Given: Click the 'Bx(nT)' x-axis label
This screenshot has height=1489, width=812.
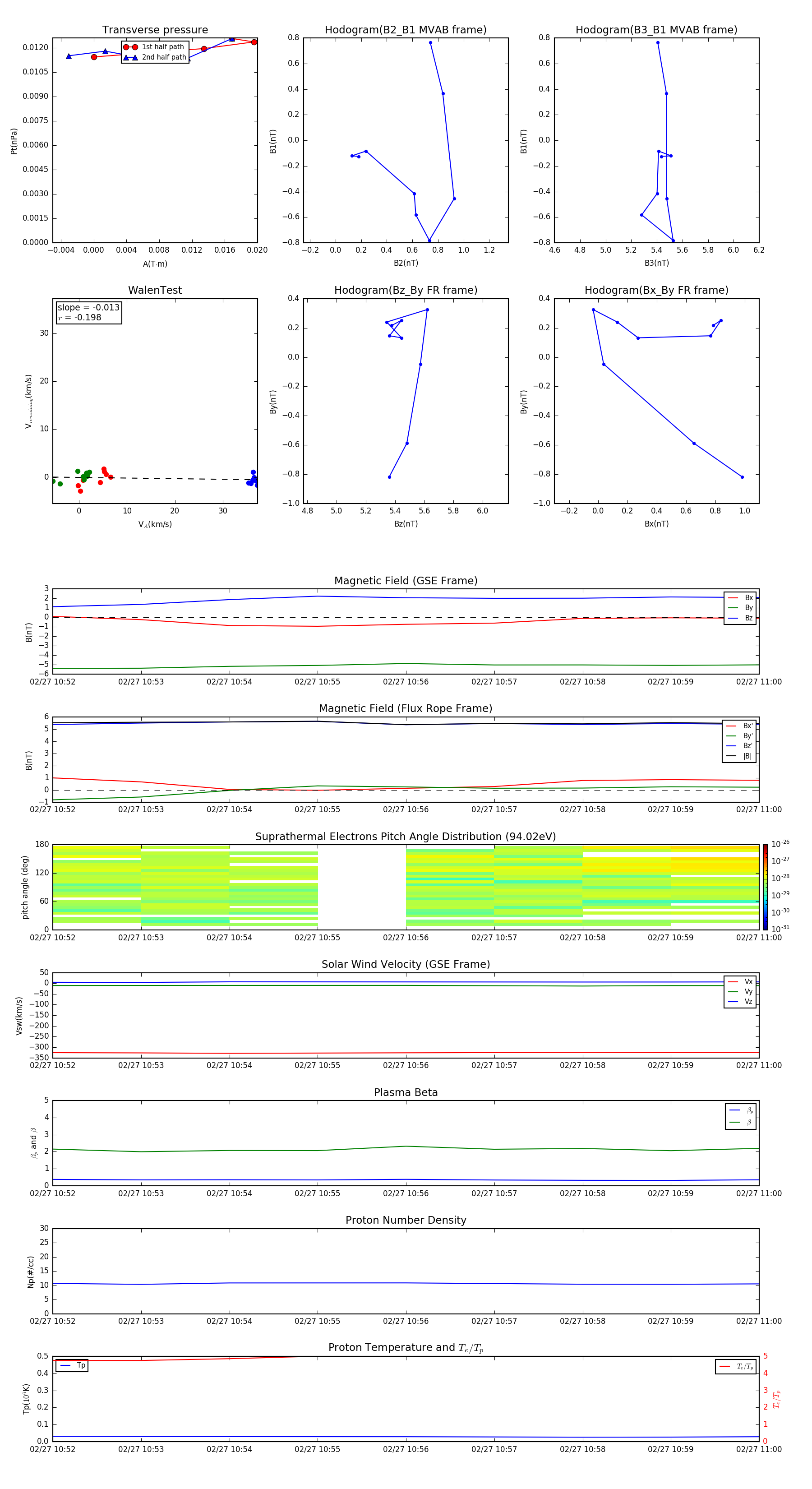Looking at the screenshot, I should [x=656, y=524].
